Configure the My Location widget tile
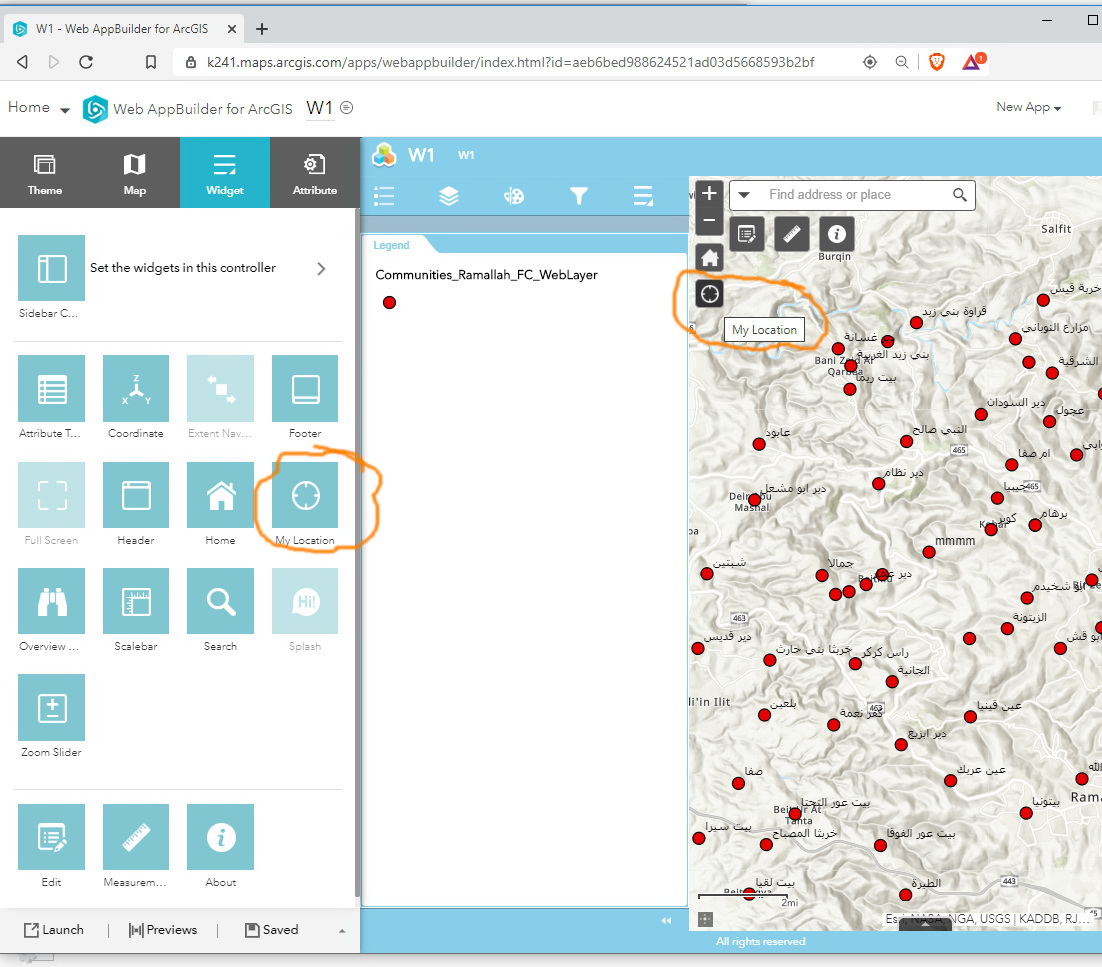This screenshot has height=967, width=1102. [x=304, y=495]
